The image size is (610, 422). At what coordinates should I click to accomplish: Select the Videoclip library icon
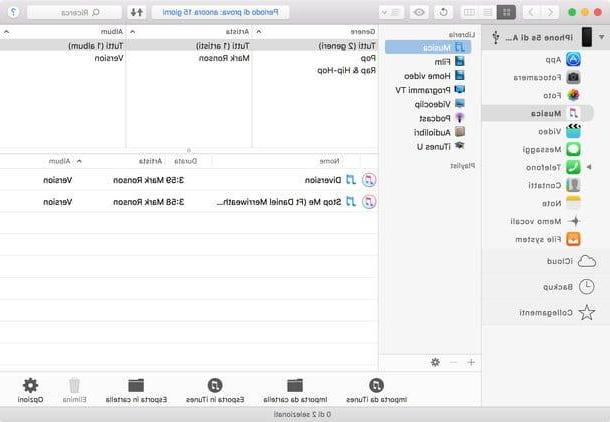459,104
